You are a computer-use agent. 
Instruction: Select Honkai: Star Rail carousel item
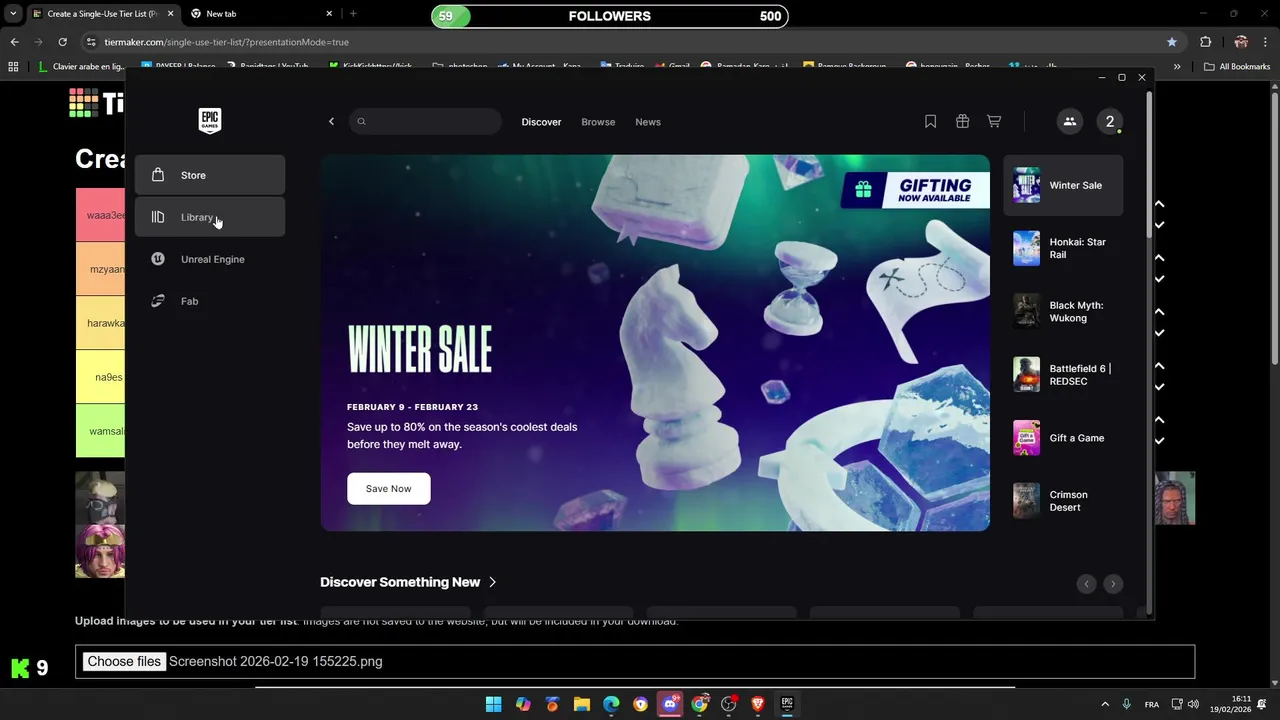(1063, 248)
